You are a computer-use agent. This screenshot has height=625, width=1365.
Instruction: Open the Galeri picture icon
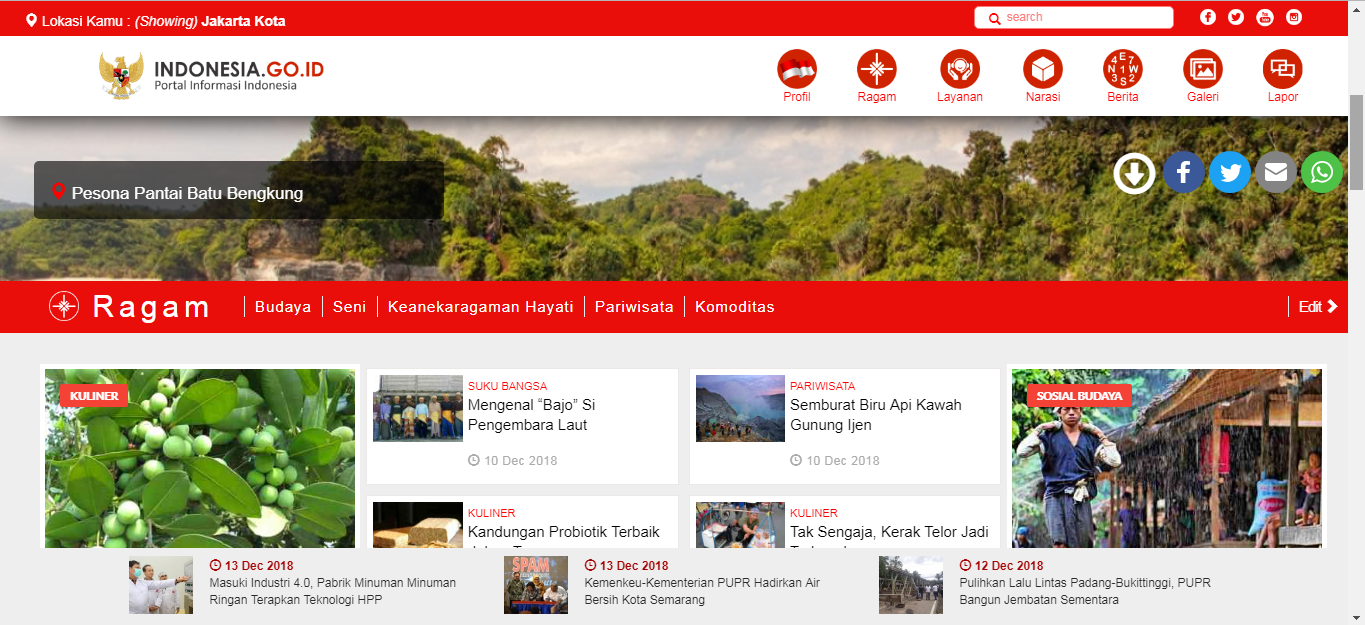point(1203,69)
